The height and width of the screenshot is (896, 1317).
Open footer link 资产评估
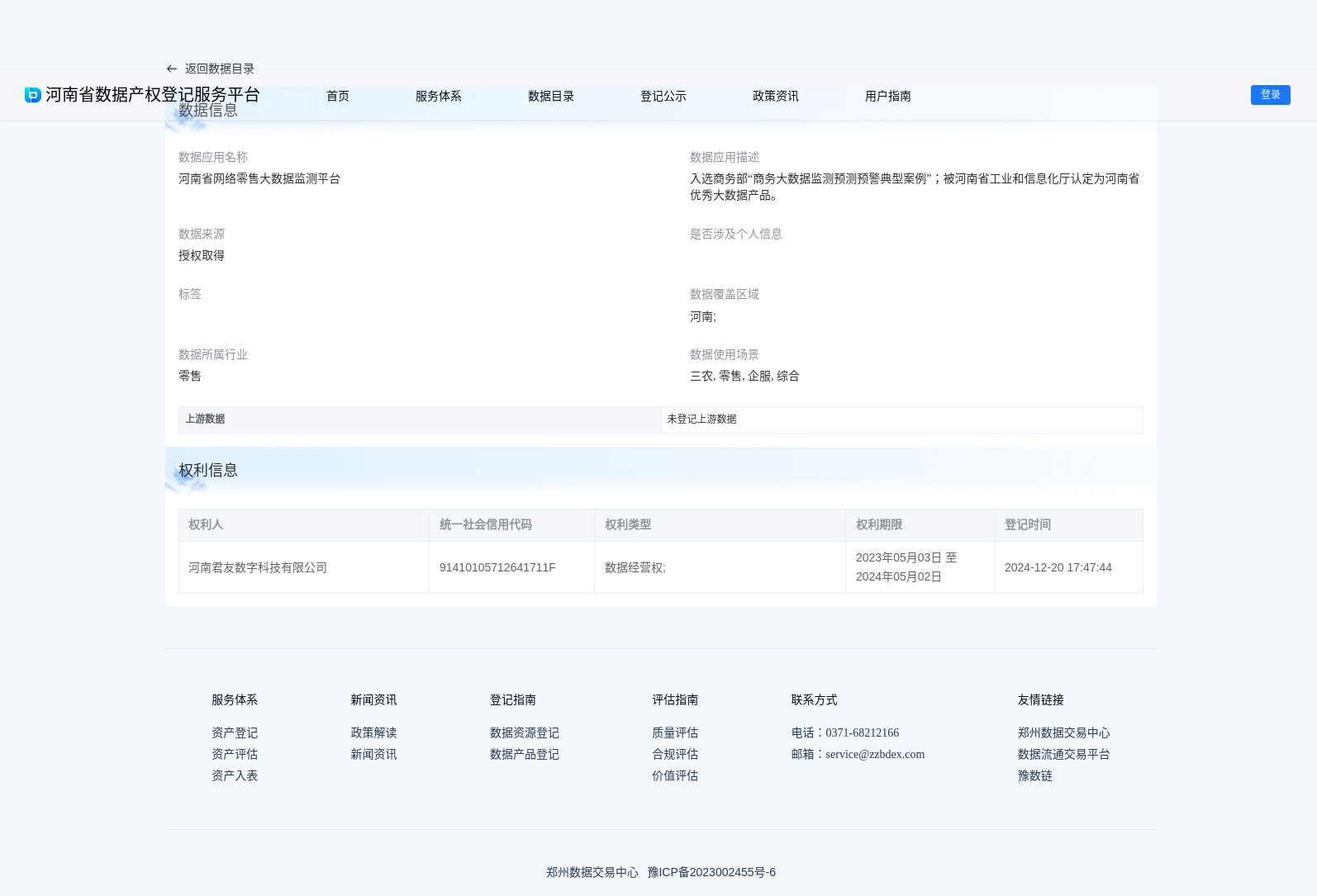[235, 754]
